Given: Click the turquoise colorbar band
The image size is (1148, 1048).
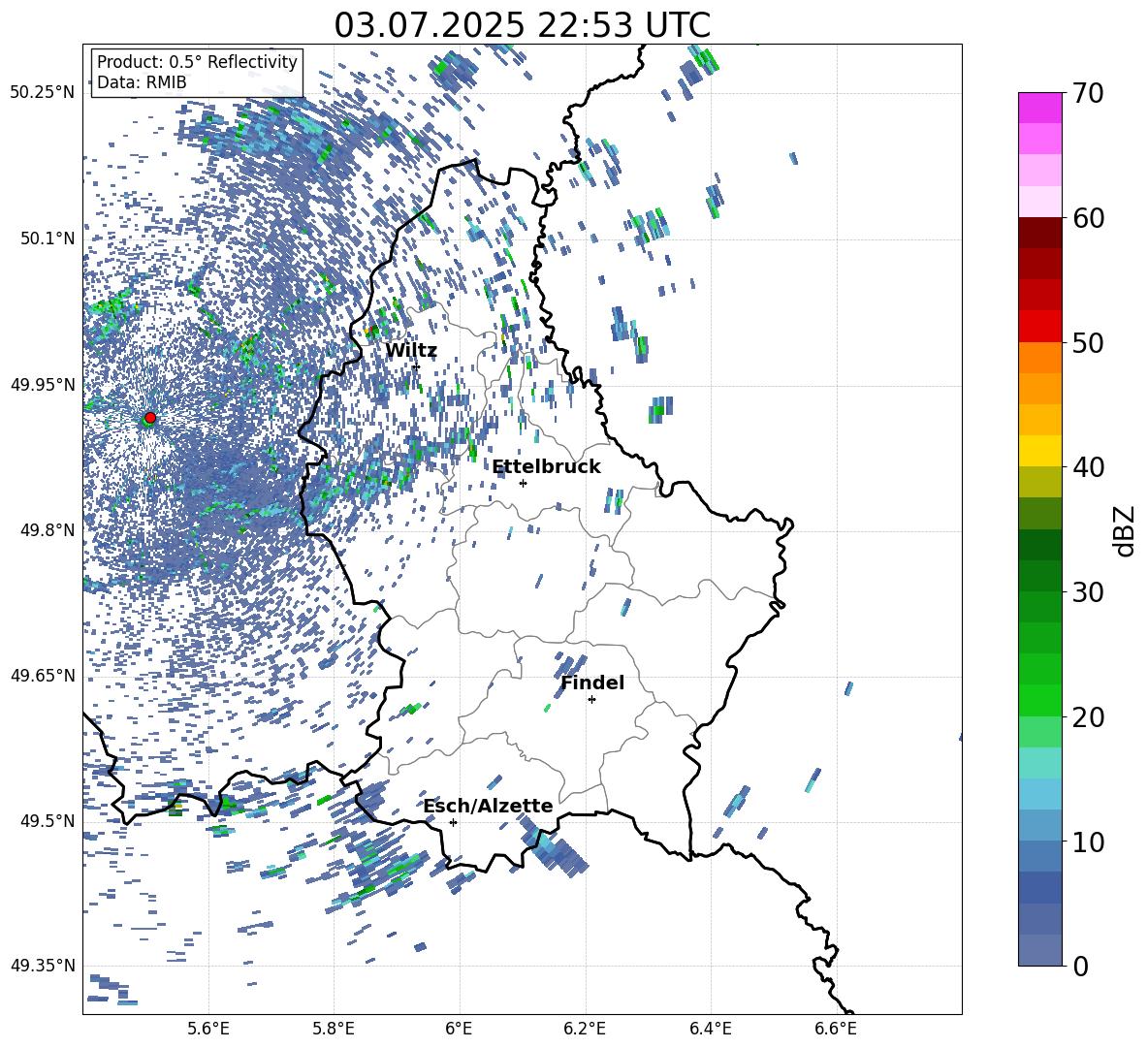Looking at the screenshot, I should (x=1040, y=763).
